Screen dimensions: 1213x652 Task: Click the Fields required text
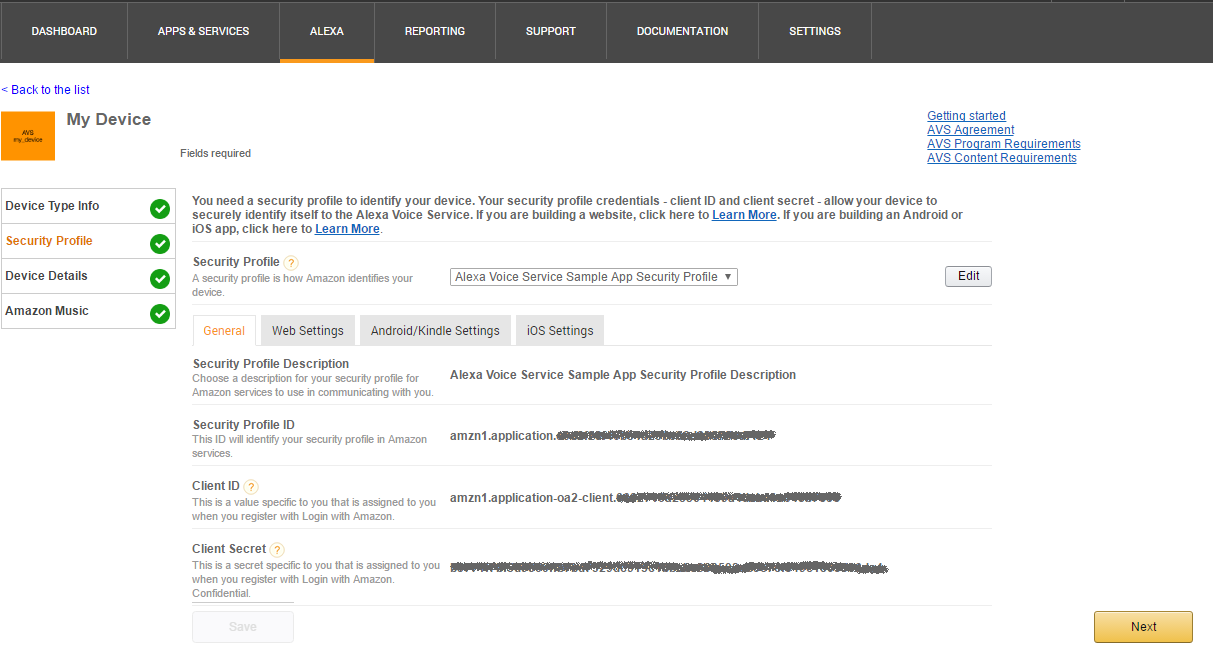[x=215, y=153]
